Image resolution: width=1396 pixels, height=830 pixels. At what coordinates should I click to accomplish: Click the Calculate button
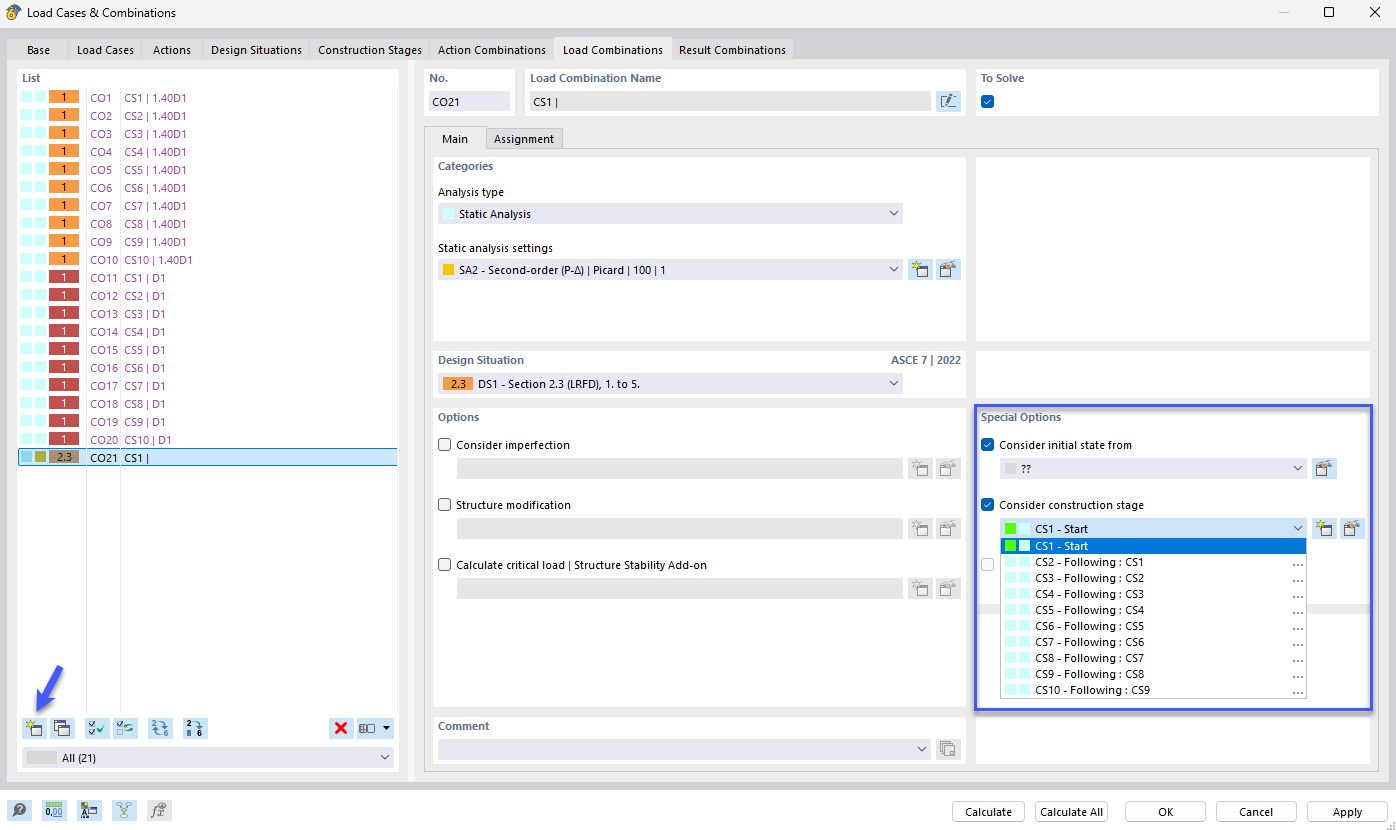989,812
